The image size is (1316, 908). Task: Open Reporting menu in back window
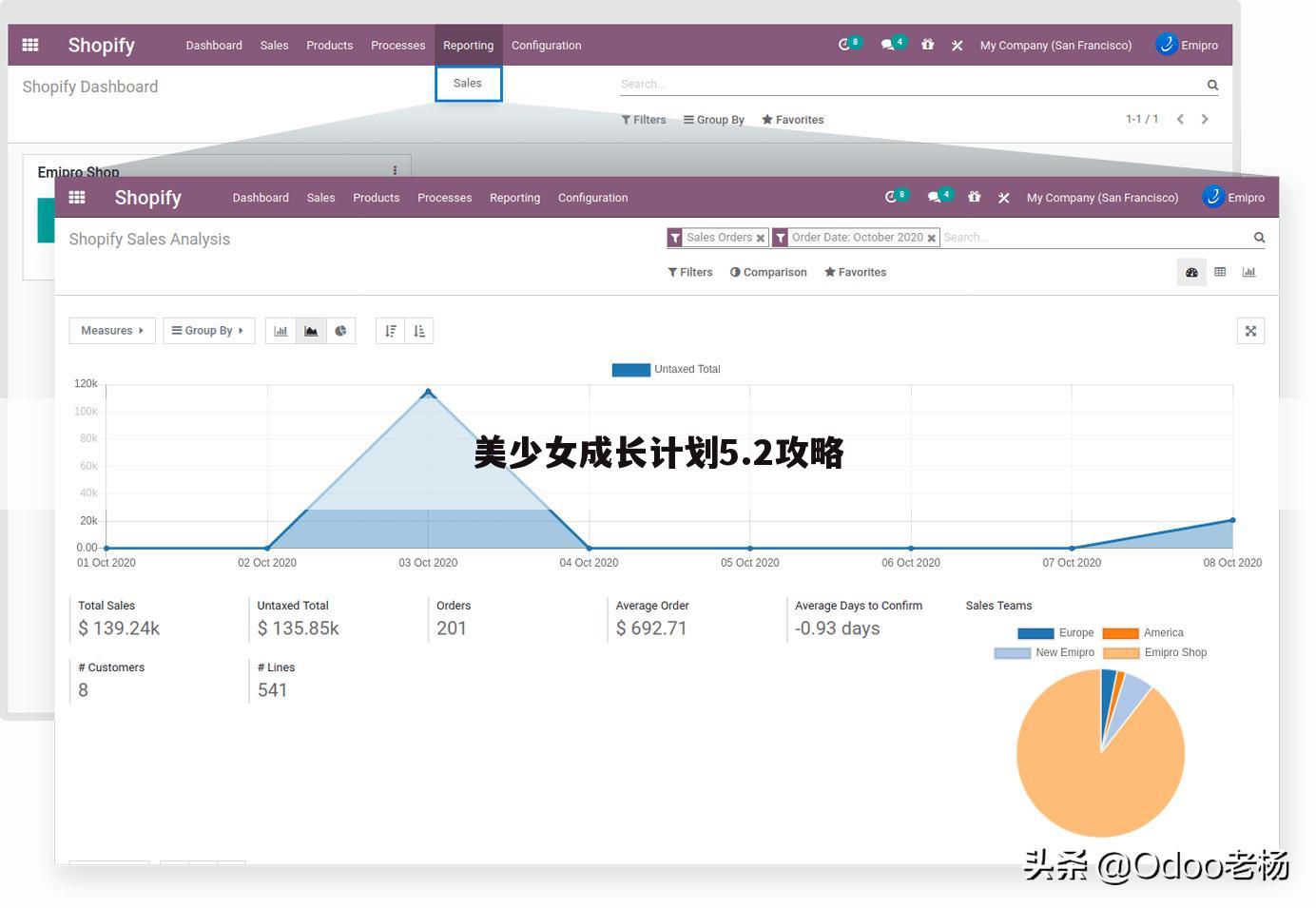(468, 45)
